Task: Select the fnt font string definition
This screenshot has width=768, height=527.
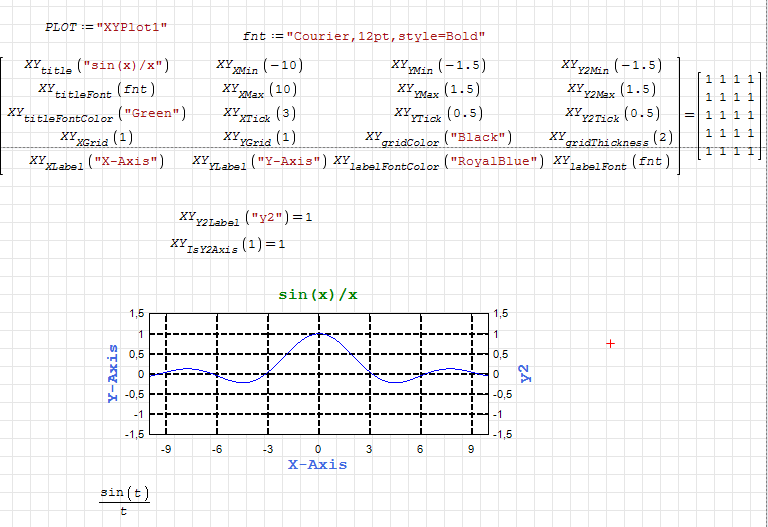Action: point(364,36)
